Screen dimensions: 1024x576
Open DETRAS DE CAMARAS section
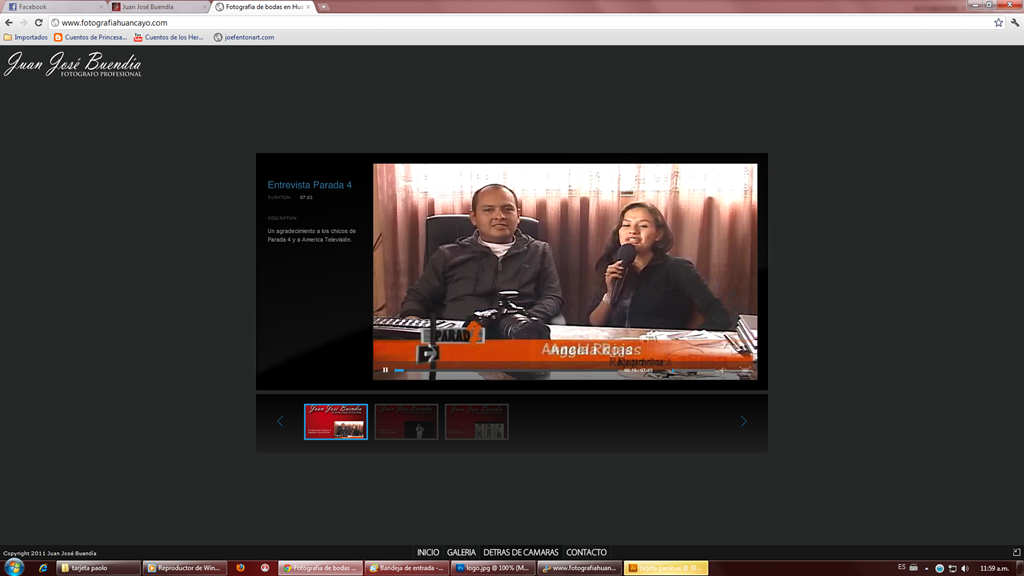click(520, 552)
